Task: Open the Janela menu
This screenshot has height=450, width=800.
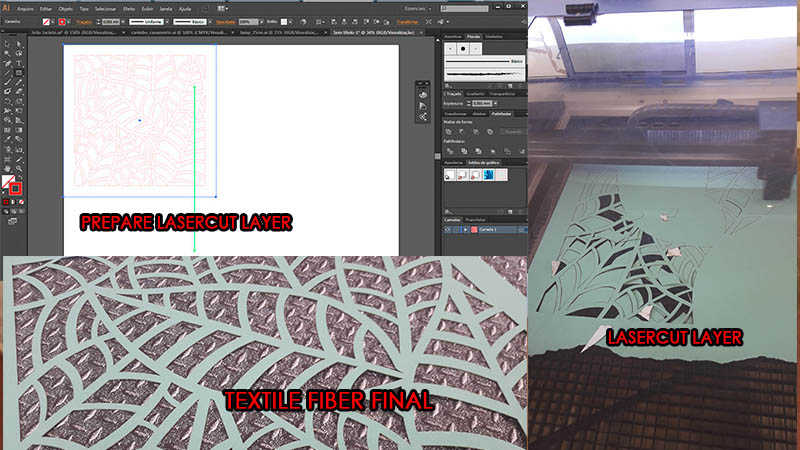Action: (x=166, y=9)
